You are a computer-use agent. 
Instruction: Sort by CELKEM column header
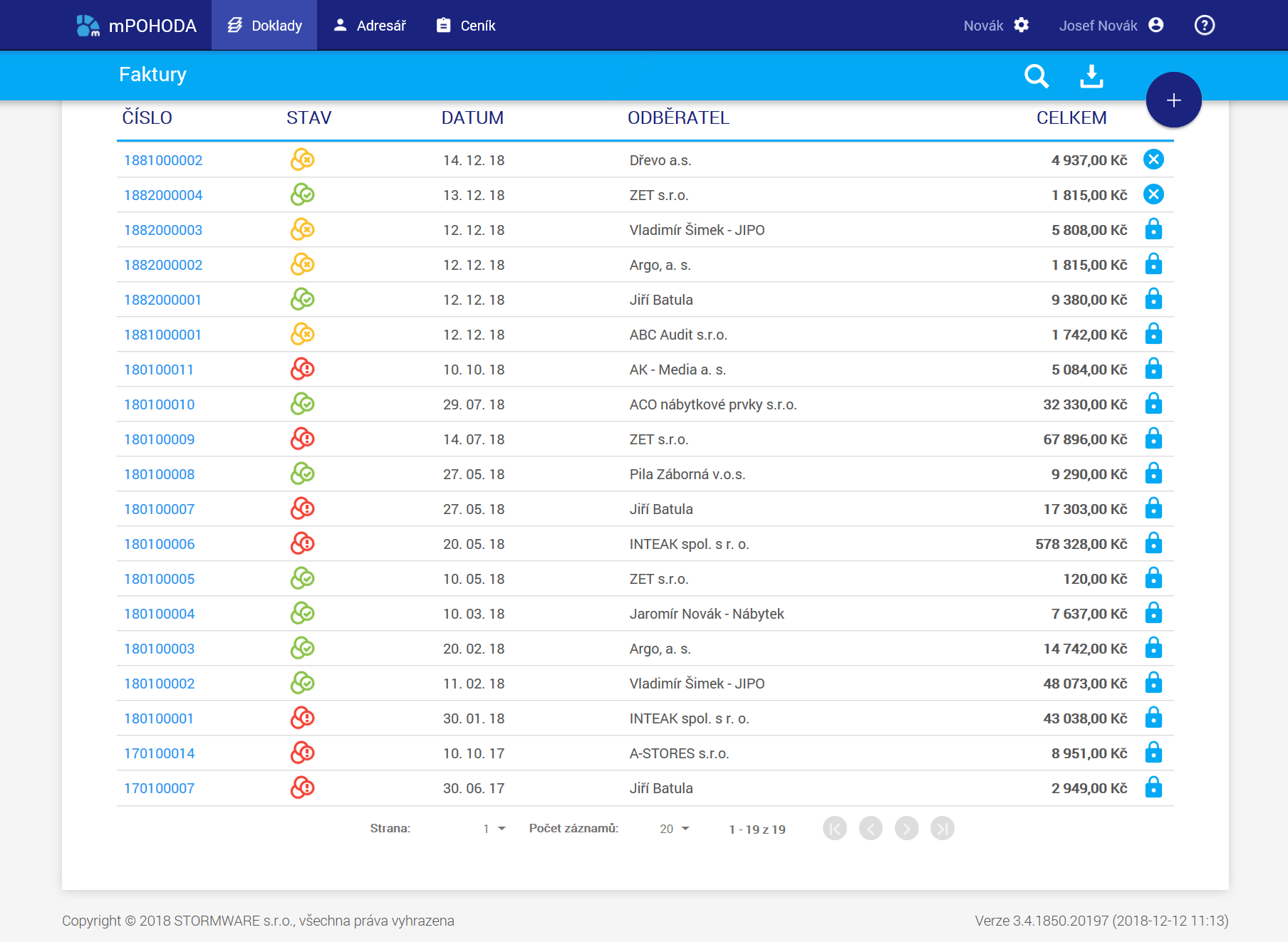point(1071,117)
